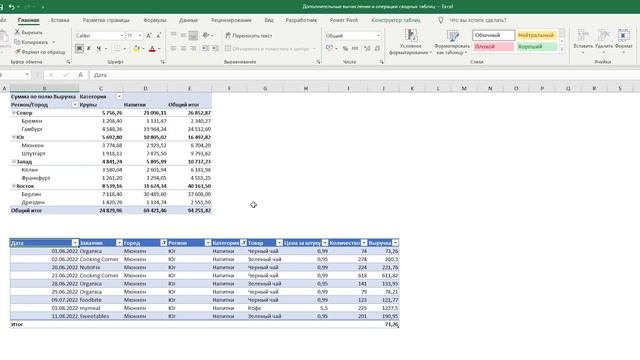Apply the red font color A
640x360 pixels.
coord(152,49)
